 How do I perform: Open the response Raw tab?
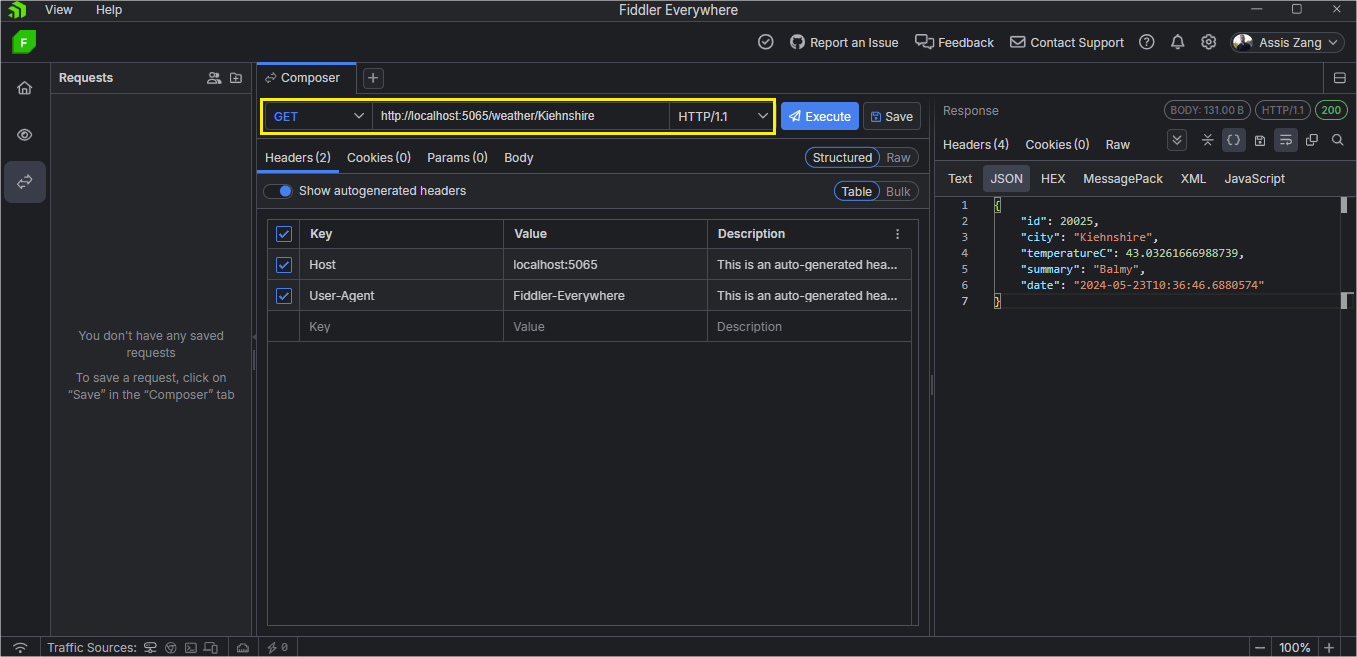coord(1118,144)
